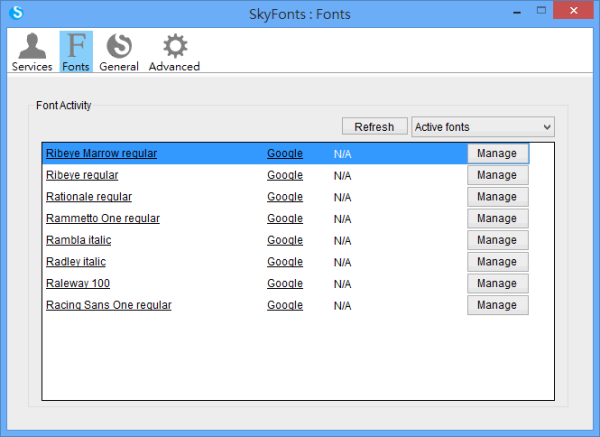Image resolution: width=600 pixels, height=437 pixels.
Task: Click Manage for Rationale regular
Action: pyautogui.click(x=497, y=197)
